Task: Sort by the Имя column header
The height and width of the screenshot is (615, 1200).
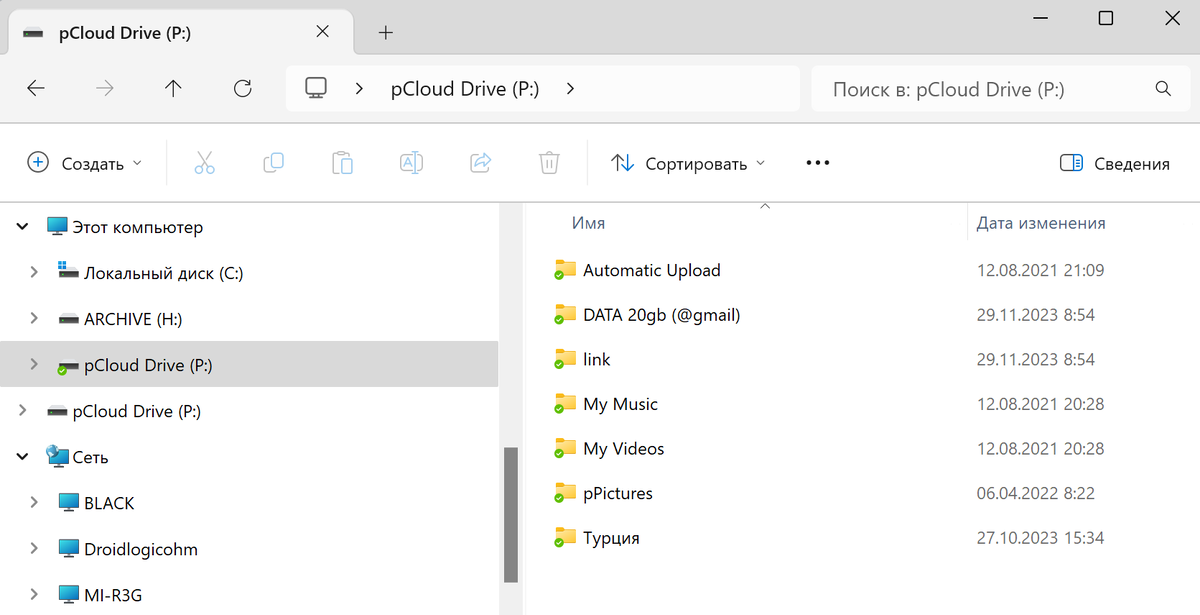Action: coord(588,223)
